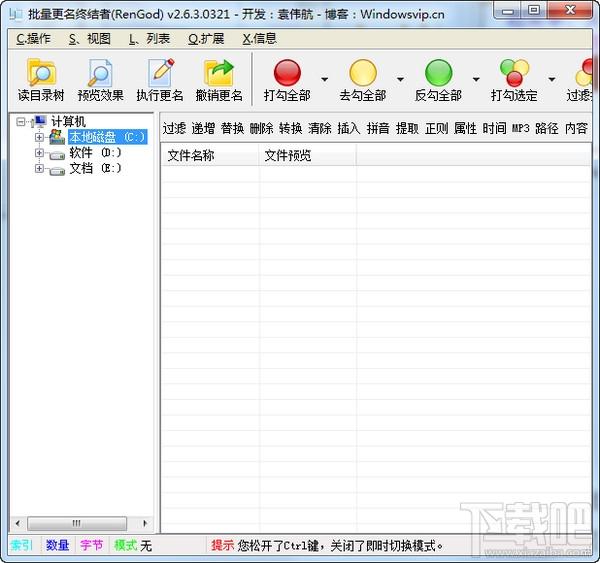Switch to the 正则 tab
The height and width of the screenshot is (563, 600).
click(437, 128)
